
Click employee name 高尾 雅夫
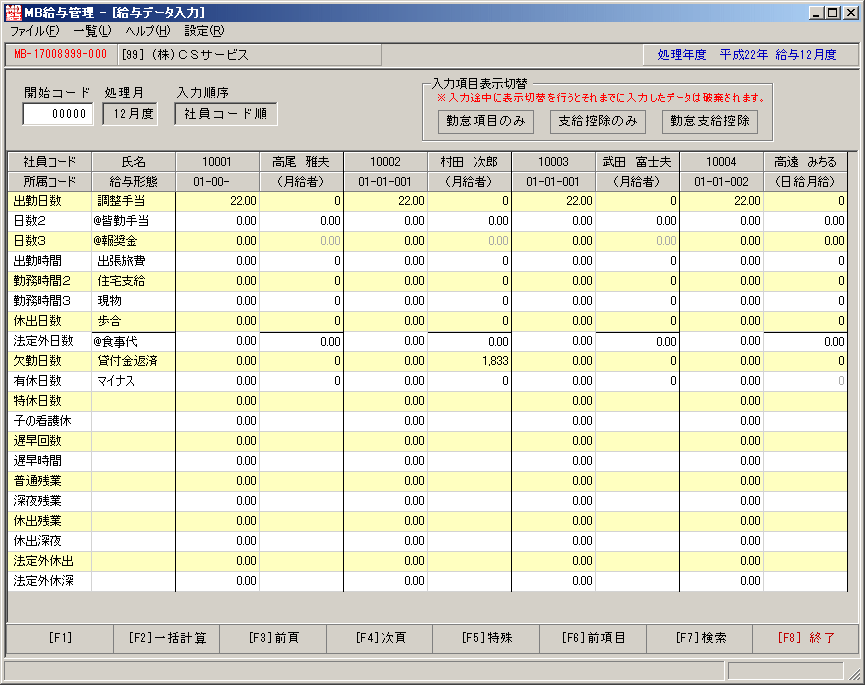301,162
